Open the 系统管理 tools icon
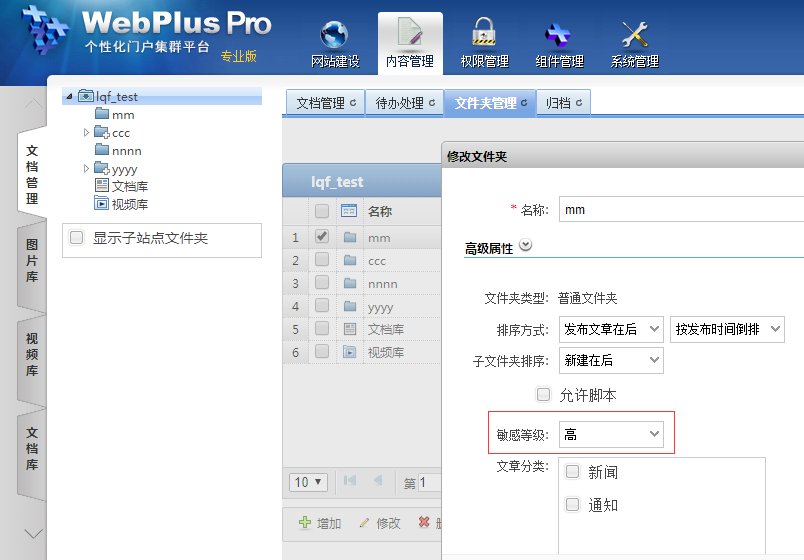This screenshot has height=560, width=804. tap(634, 35)
